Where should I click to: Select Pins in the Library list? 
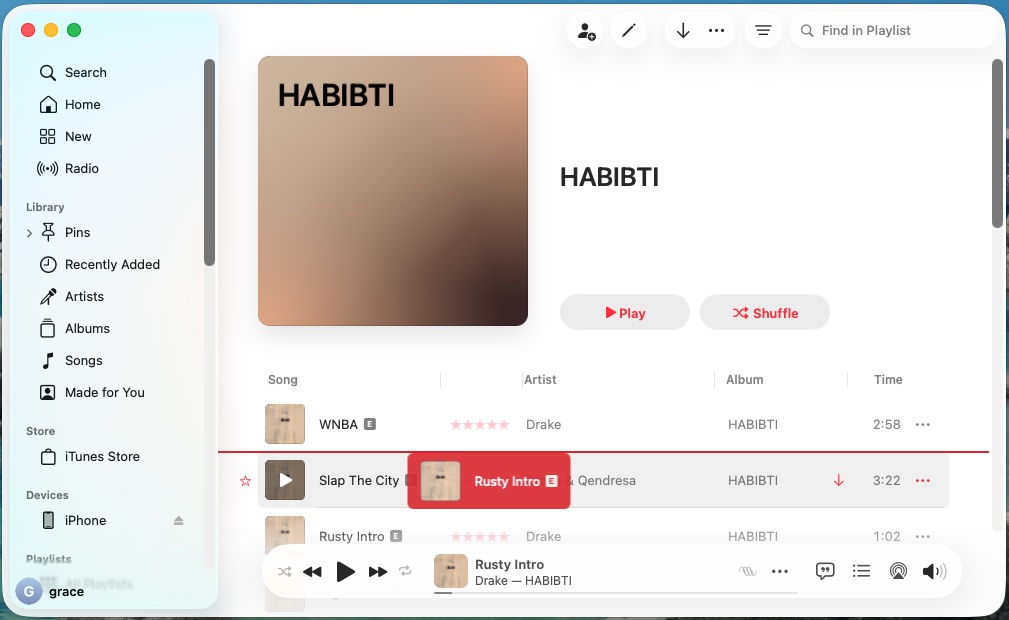(77, 232)
